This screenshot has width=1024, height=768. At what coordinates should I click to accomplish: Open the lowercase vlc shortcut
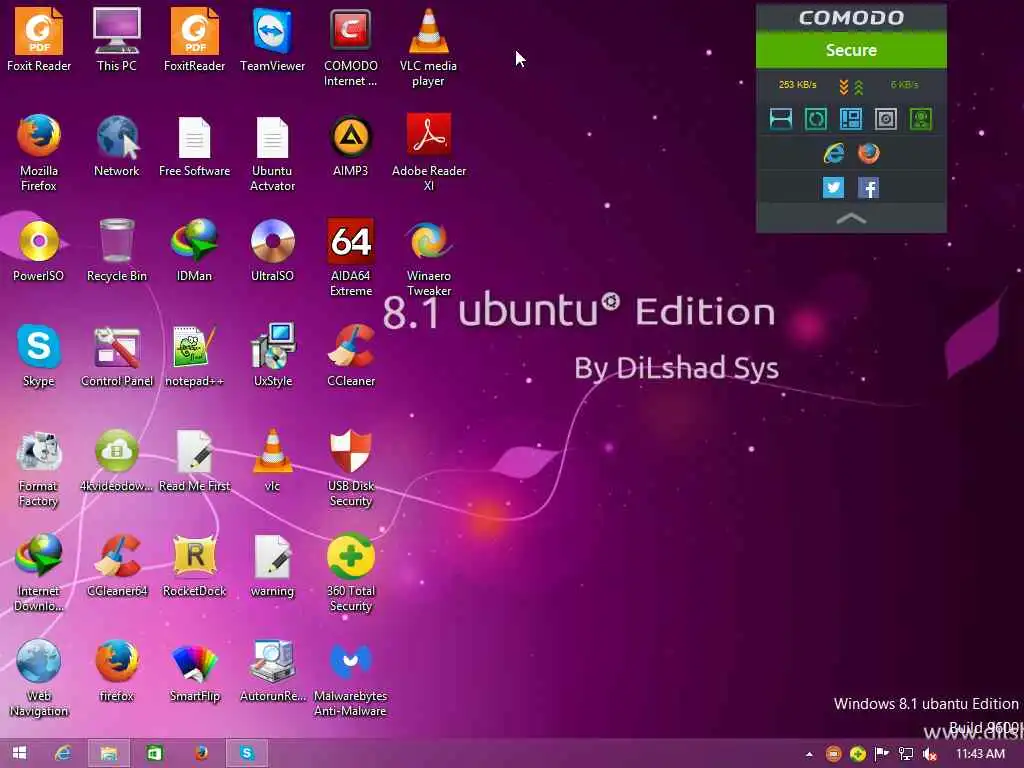click(272, 460)
